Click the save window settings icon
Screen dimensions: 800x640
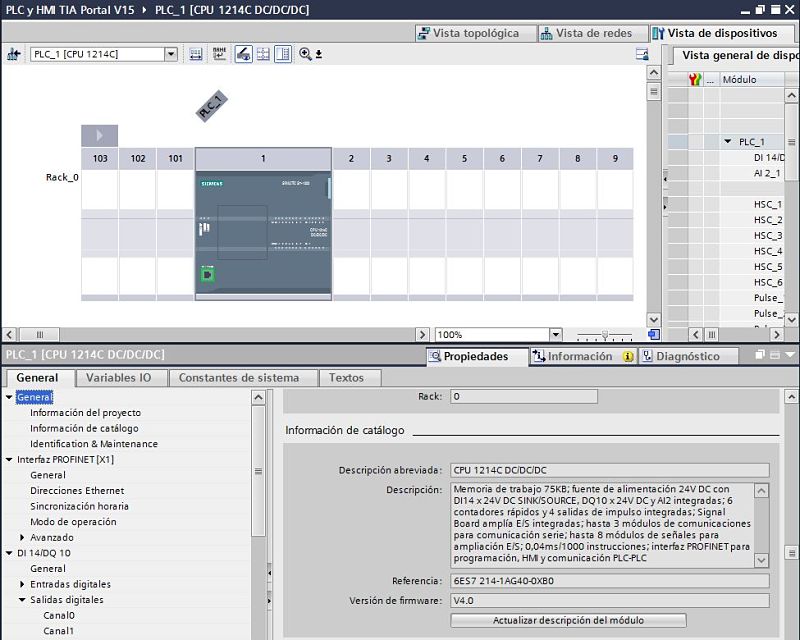(642, 54)
